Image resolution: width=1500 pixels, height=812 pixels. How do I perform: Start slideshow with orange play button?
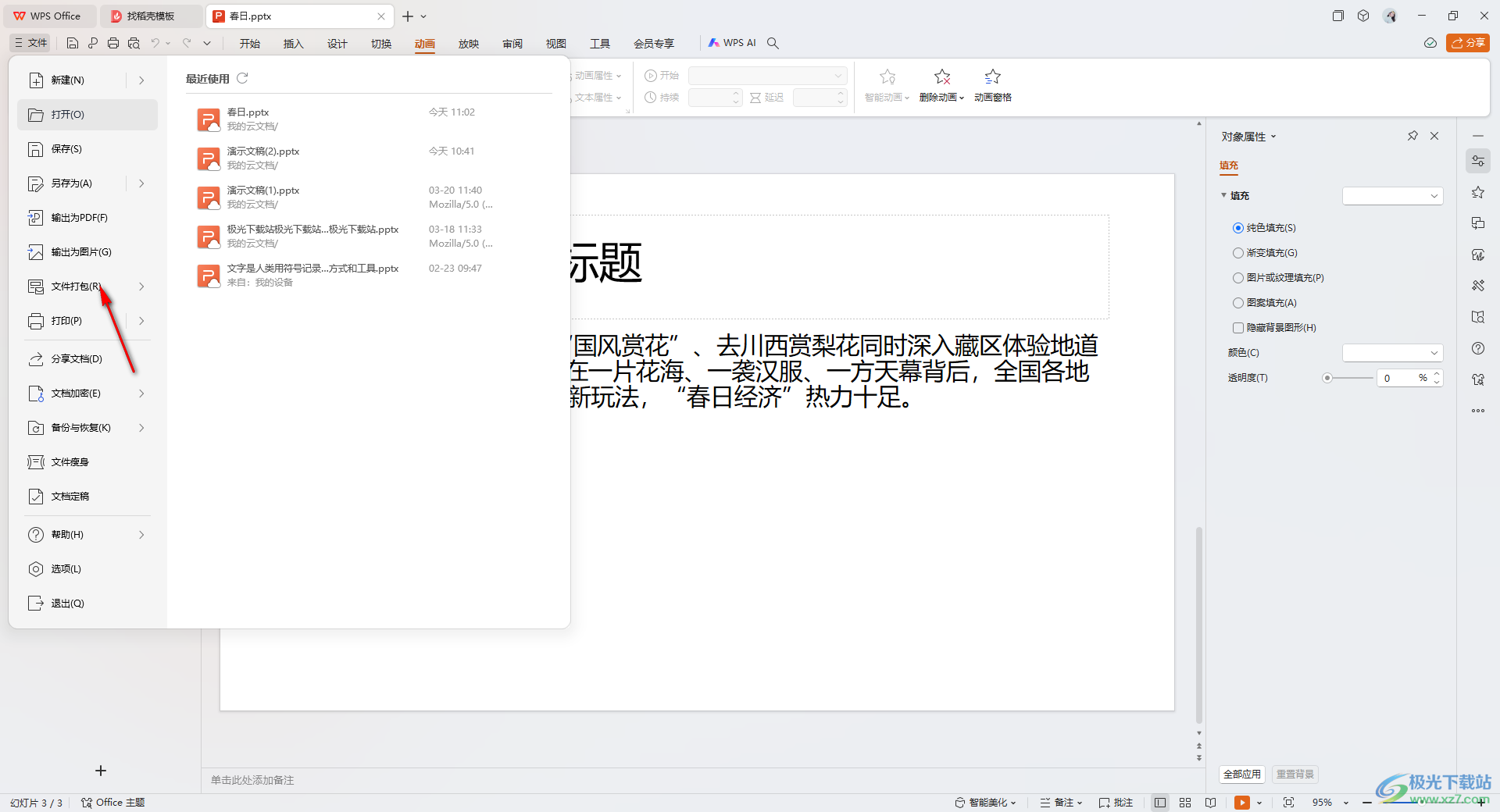[x=1241, y=803]
